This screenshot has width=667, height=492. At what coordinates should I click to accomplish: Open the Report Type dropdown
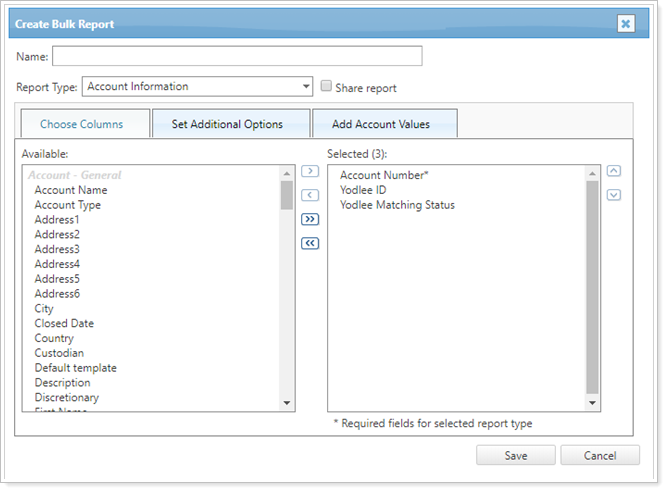[x=197, y=87]
